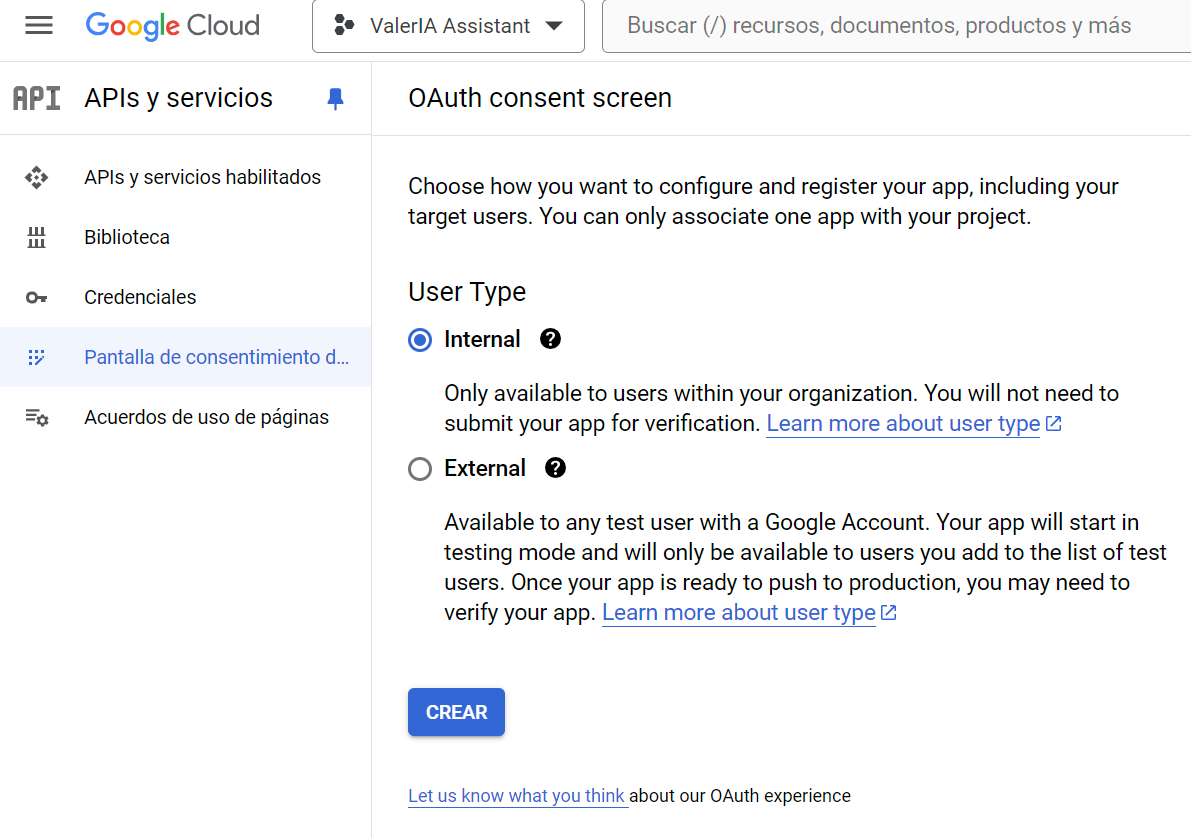Click the API logo icon
The image size is (1191, 838).
(36, 98)
